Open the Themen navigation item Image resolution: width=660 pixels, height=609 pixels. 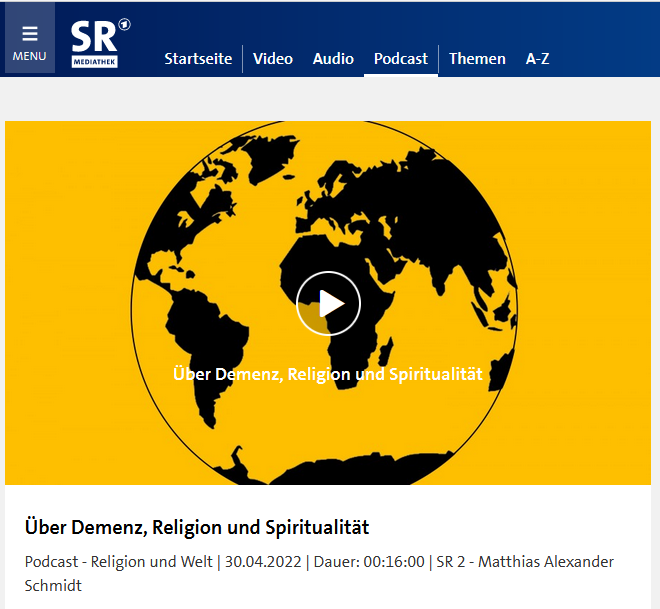pyautogui.click(x=477, y=58)
